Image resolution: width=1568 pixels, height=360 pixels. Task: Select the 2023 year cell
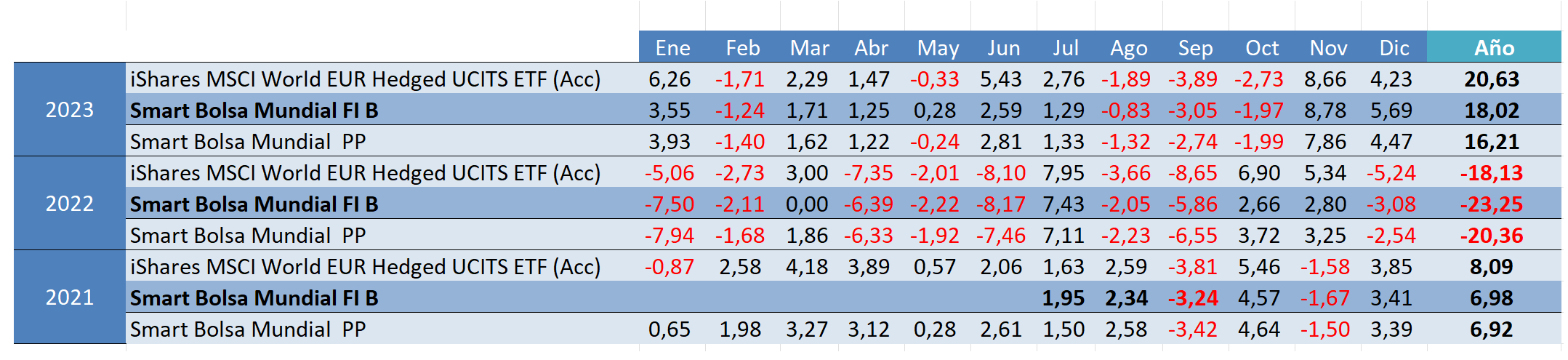(x=70, y=110)
